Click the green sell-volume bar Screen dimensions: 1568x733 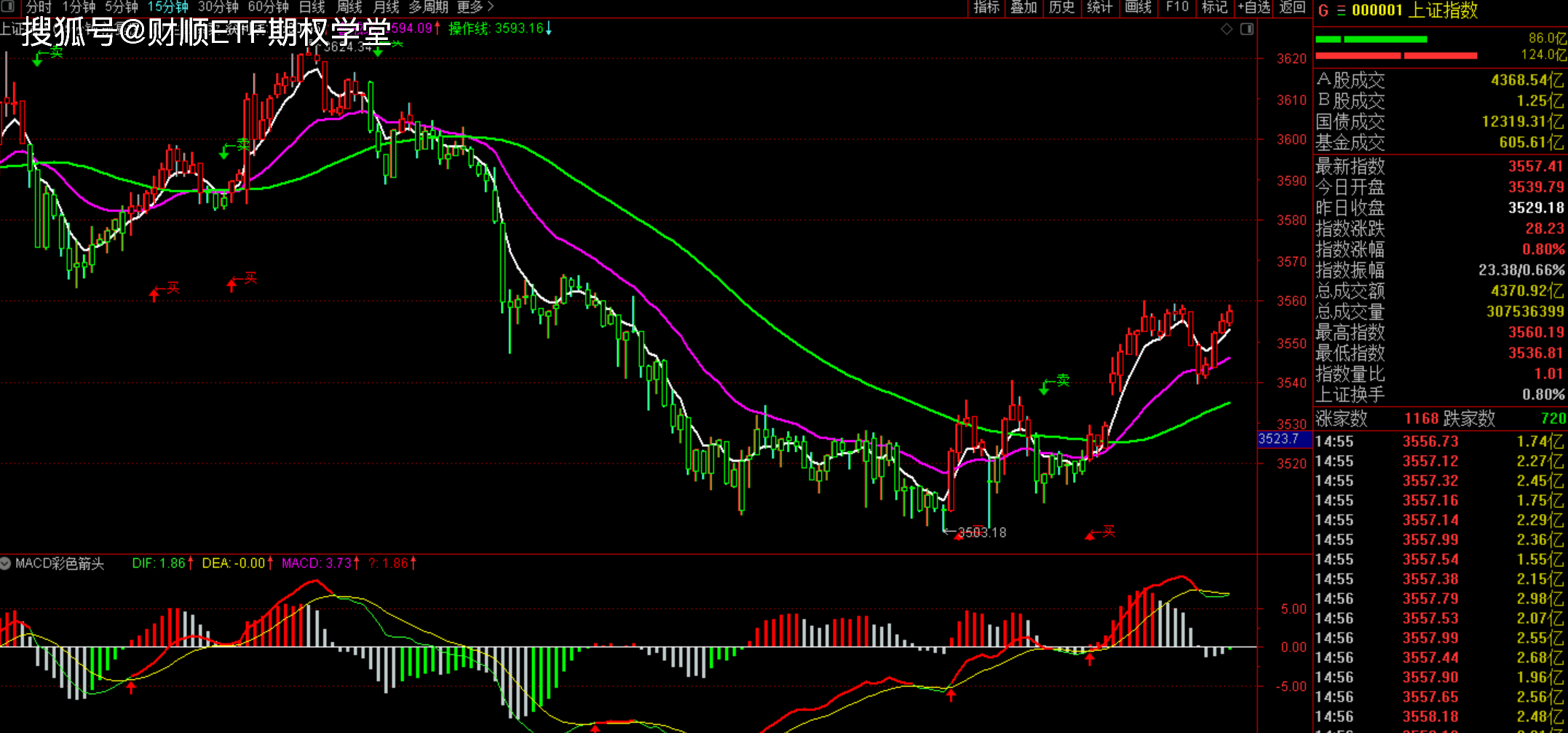tap(1371, 39)
